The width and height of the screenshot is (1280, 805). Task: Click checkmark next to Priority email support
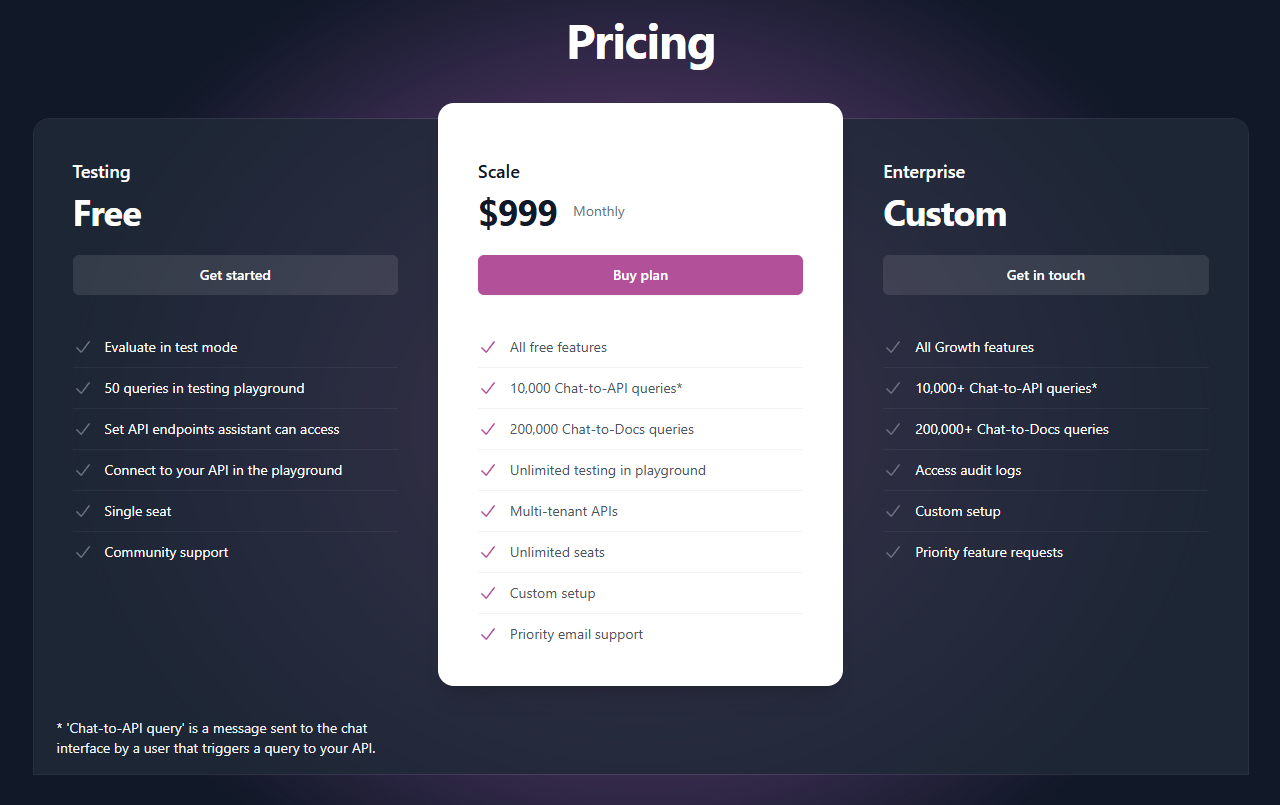[x=488, y=634]
